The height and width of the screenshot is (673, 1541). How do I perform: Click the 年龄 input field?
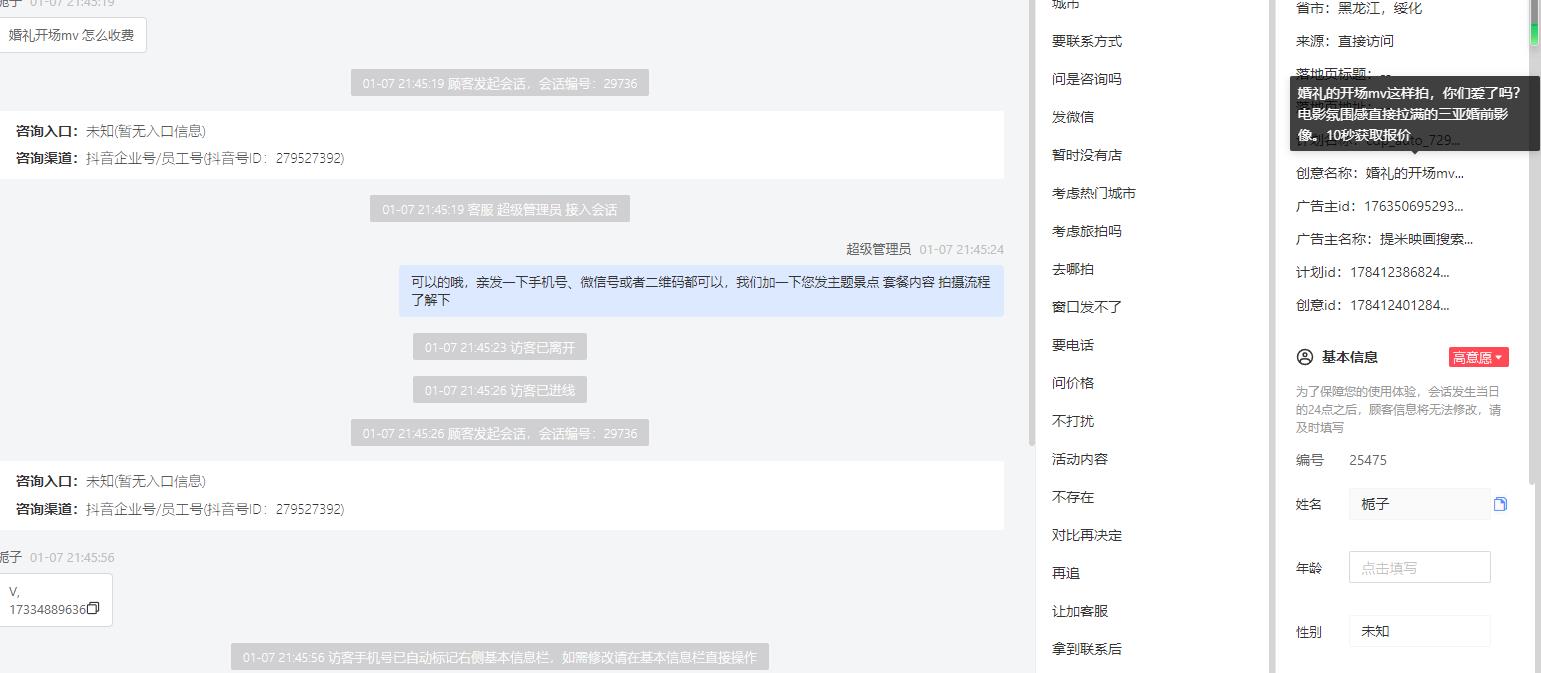point(1419,567)
